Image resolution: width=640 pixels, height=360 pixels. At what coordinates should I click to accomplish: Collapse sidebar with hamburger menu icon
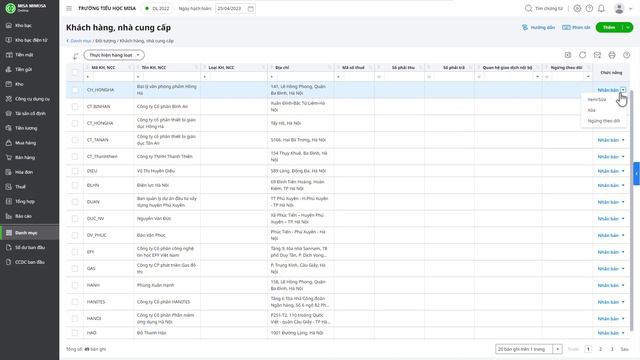pos(69,8)
